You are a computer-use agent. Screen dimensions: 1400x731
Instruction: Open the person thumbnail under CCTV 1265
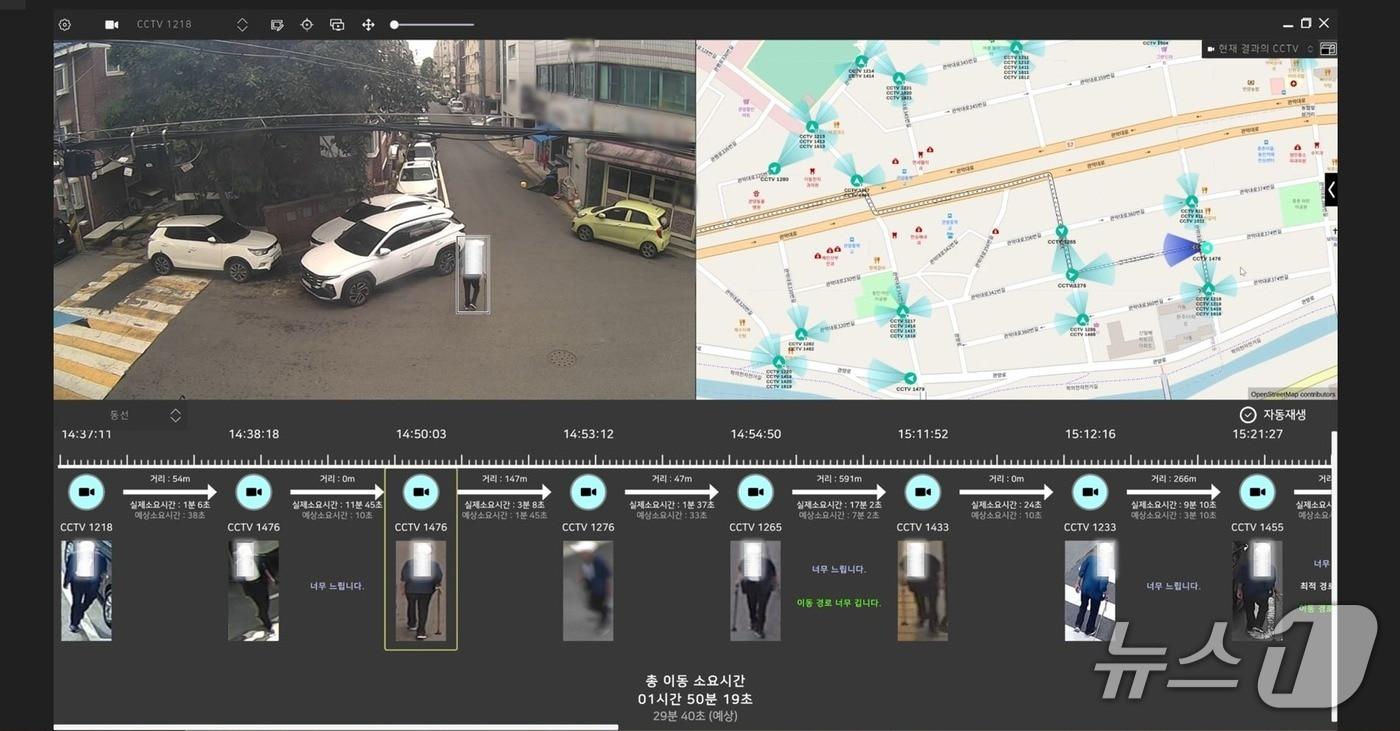(x=755, y=591)
